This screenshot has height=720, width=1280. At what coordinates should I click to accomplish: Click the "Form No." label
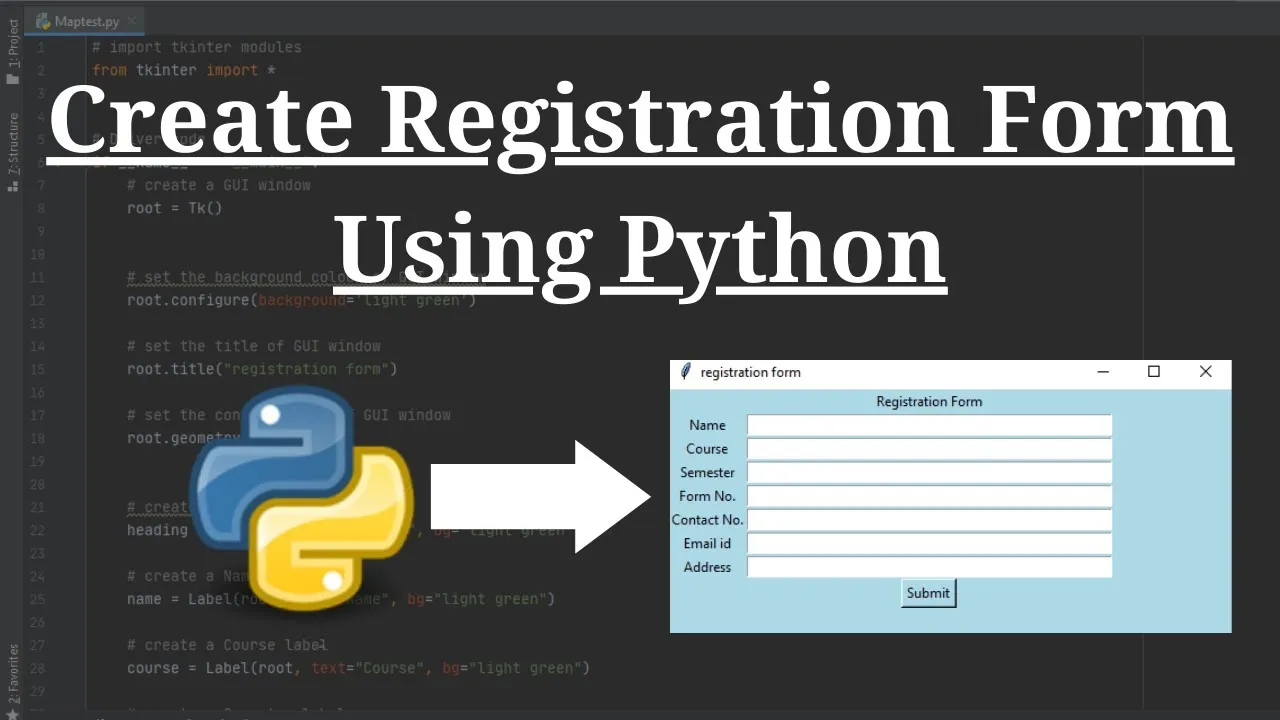(707, 496)
